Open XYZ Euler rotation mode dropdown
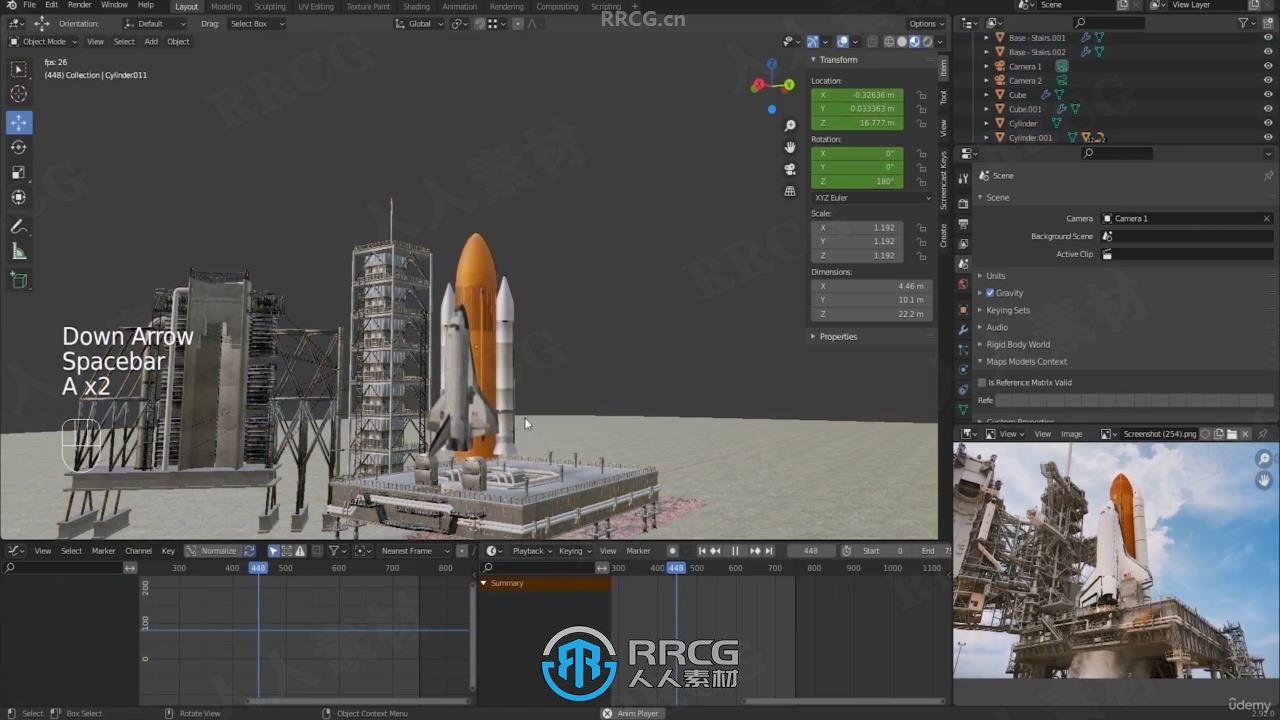Screen dimensions: 1280x720 [872, 198]
